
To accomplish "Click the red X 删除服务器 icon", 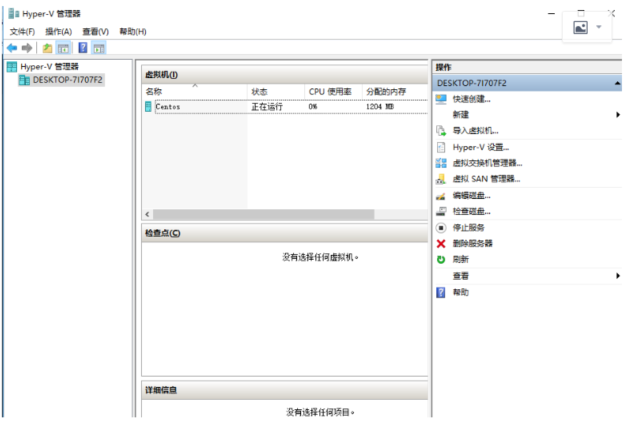I will [441, 244].
